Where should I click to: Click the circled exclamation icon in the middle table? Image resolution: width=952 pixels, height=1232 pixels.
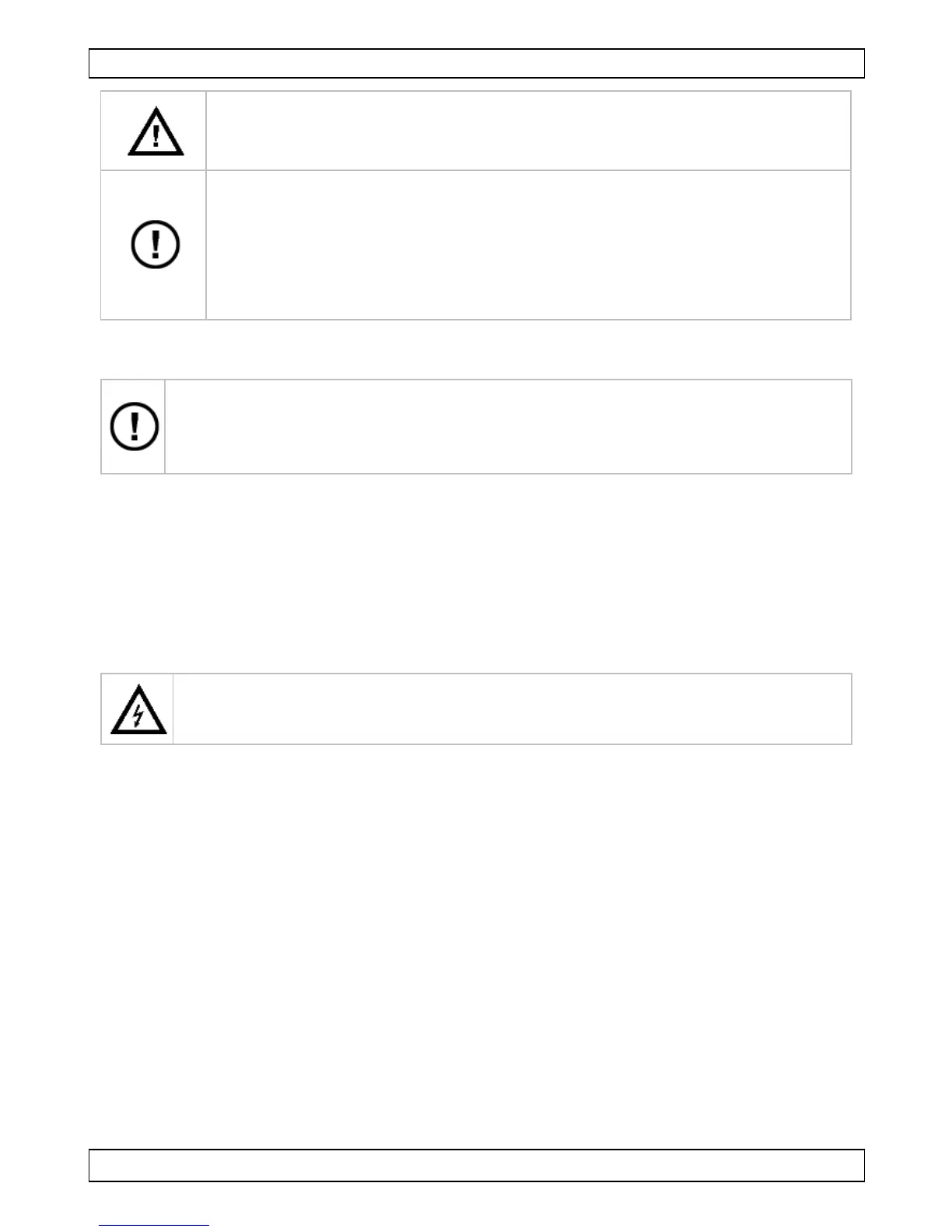pos(135,426)
